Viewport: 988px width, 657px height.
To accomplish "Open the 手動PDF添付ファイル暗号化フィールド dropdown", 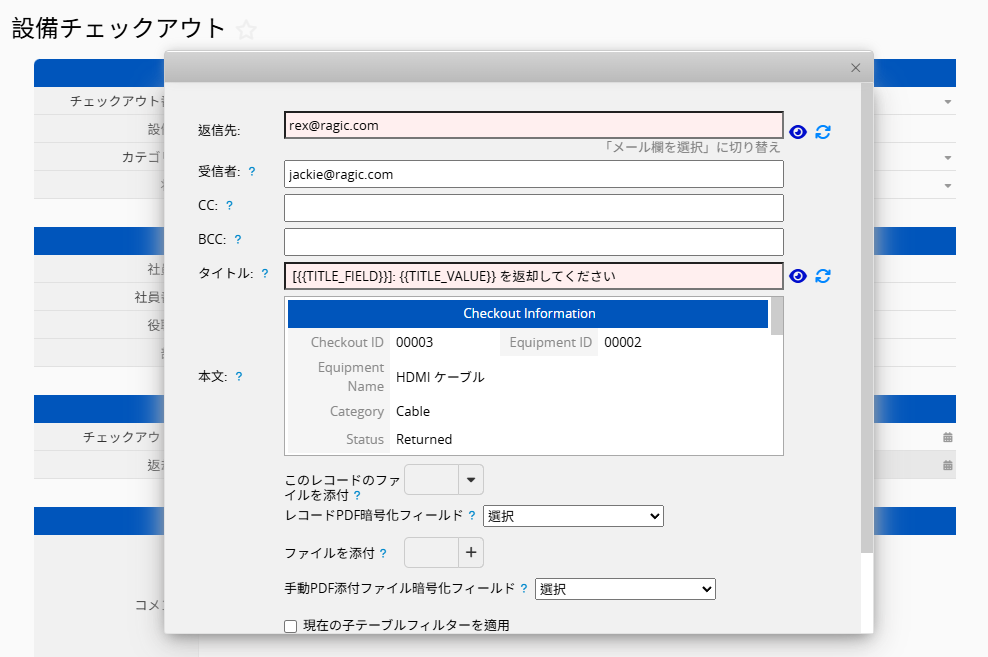I will (x=625, y=589).
